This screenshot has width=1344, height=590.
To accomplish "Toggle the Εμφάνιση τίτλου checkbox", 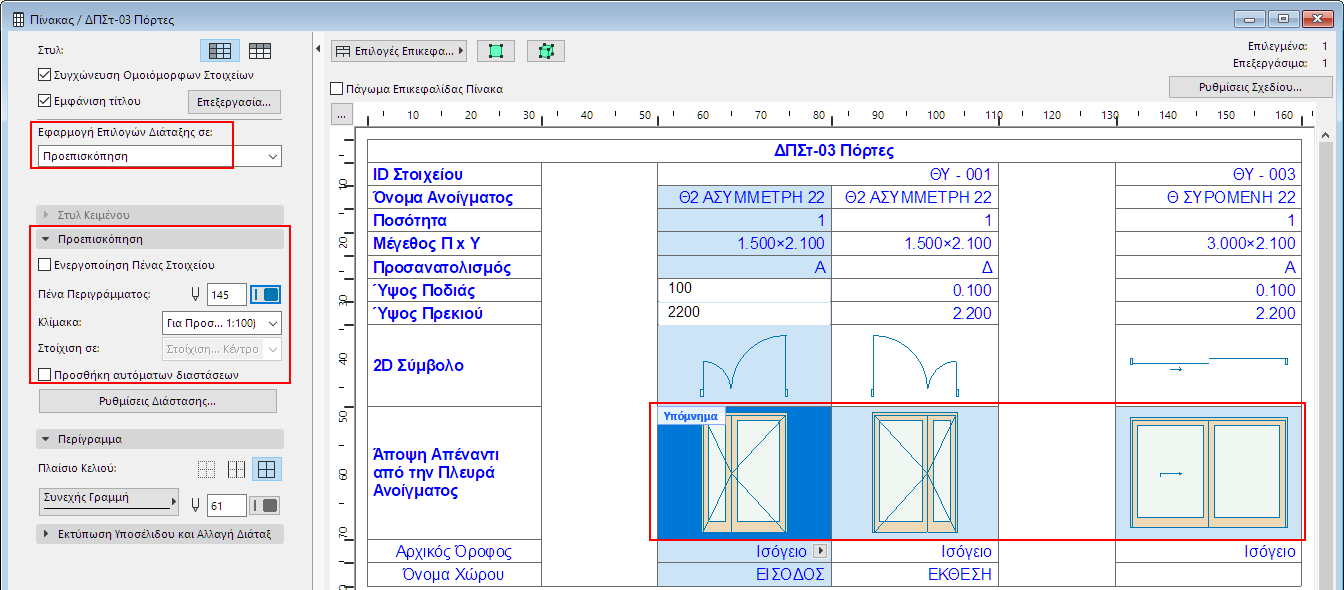I will tap(44, 101).
